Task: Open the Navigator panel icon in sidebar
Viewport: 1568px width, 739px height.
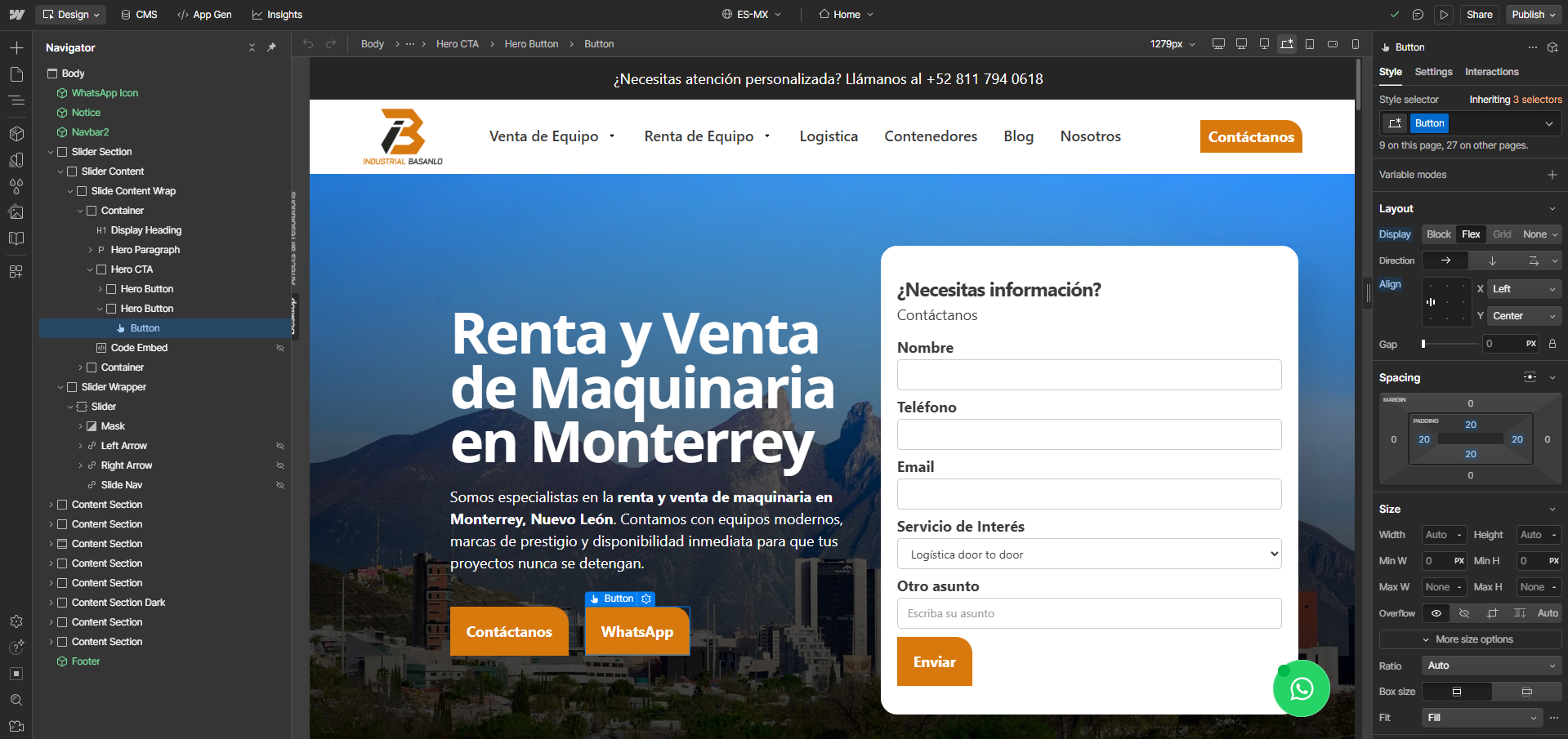Action: point(16,100)
